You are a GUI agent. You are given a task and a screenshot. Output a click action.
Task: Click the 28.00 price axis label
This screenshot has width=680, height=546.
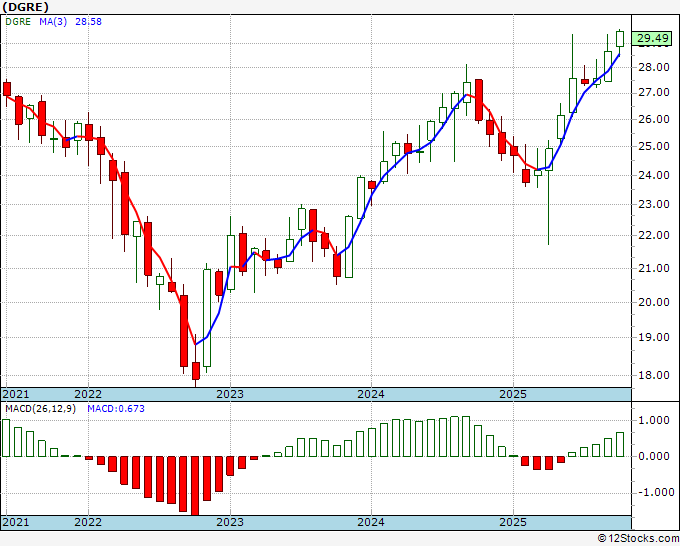[654, 67]
